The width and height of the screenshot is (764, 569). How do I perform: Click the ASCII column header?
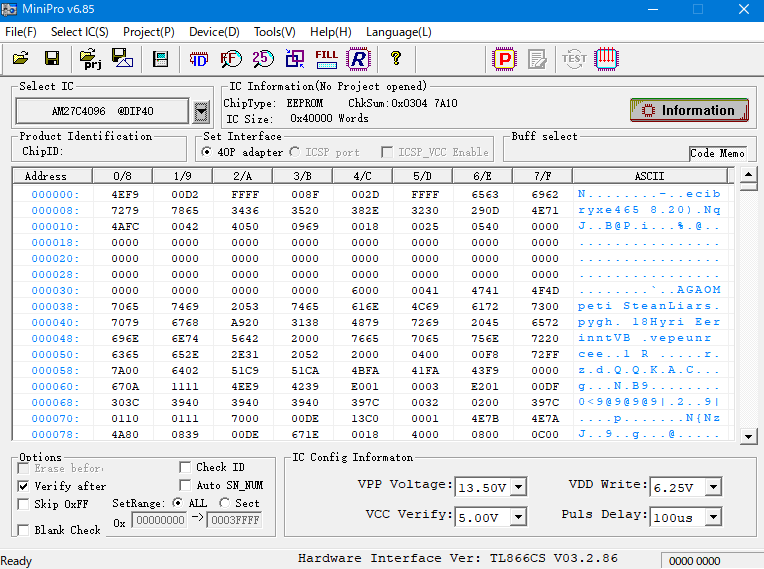click(x=649, y=176)
